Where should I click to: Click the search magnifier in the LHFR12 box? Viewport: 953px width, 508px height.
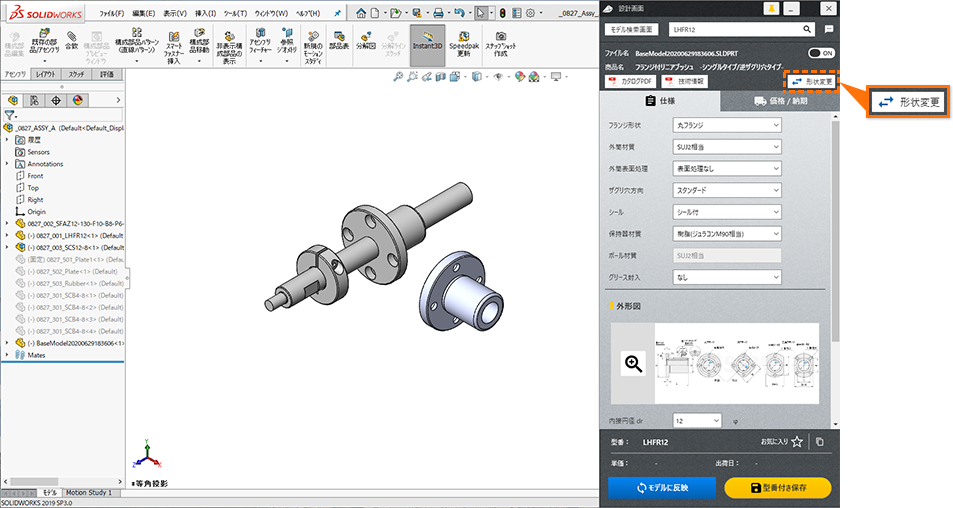(808, 31)
